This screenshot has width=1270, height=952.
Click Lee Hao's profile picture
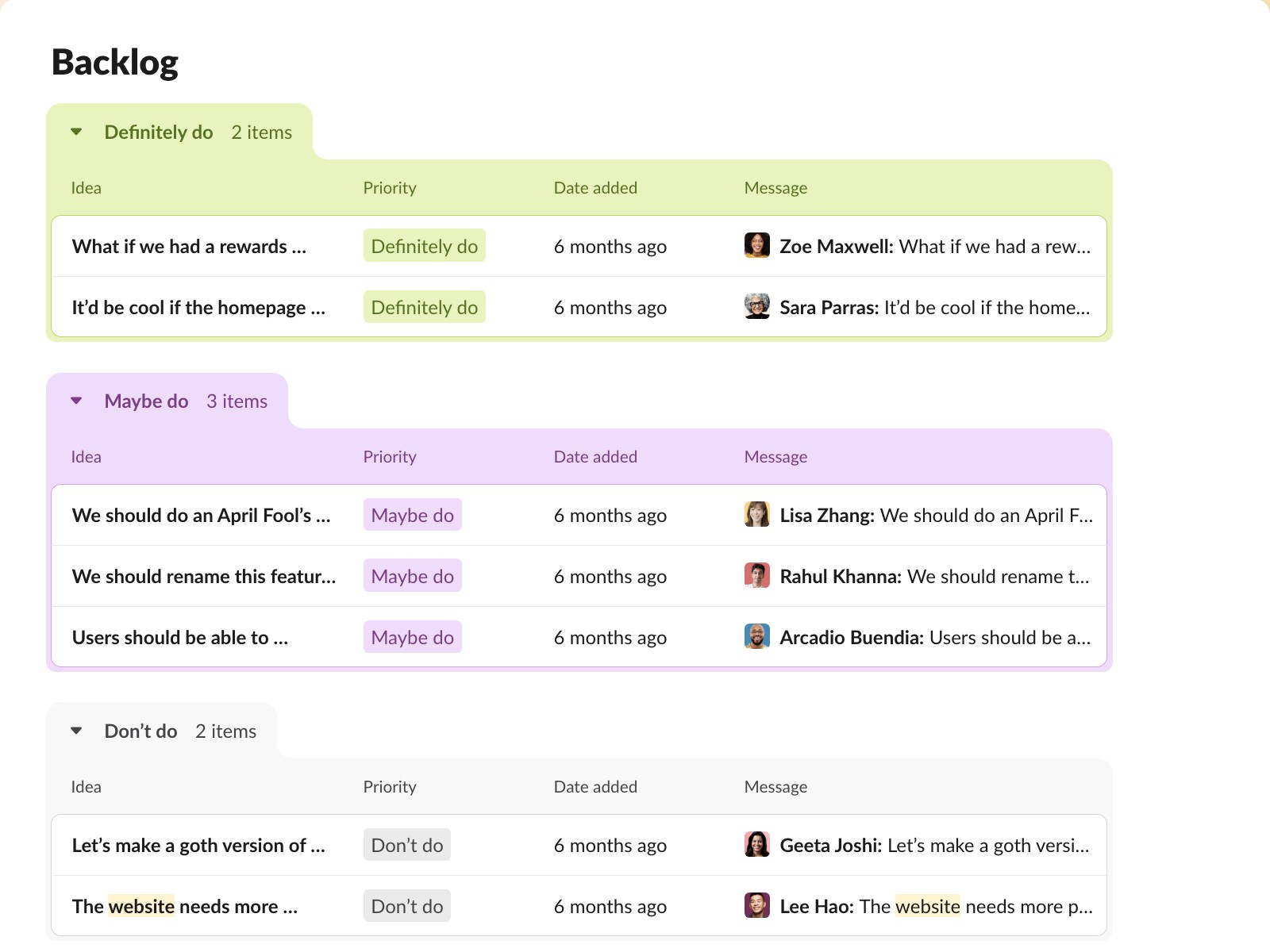pyautogui.click(x=756, y=906)
